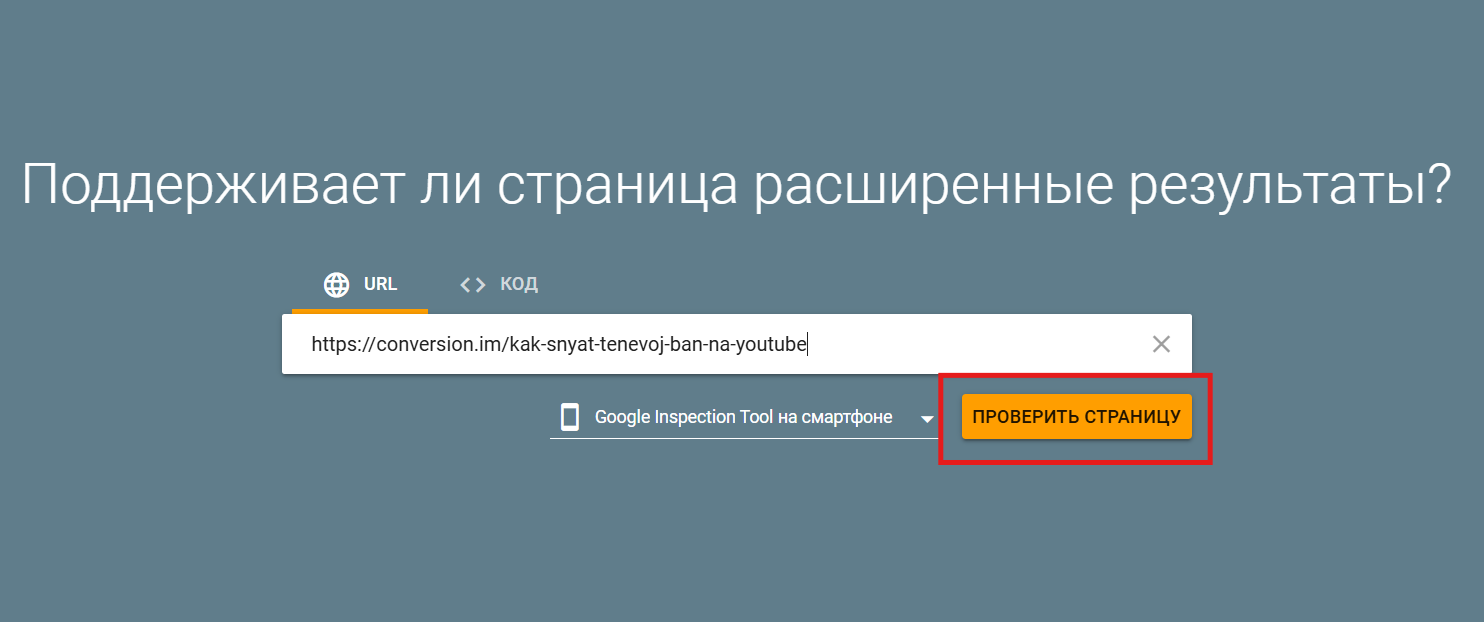1484x622 pixels.
Task: Click the ПРОВЕРИТЬ СТРАНИЦУ button
Action: (x=1076, y=416)
